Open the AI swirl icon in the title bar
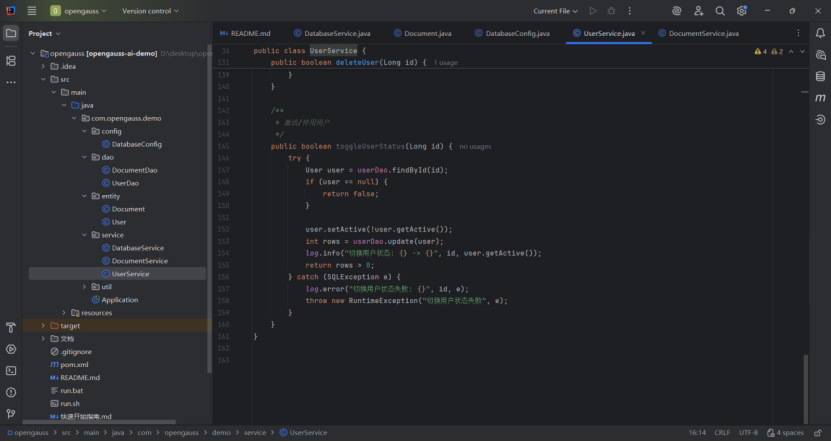This screenshot has width=831, height=442. (676, 11)
